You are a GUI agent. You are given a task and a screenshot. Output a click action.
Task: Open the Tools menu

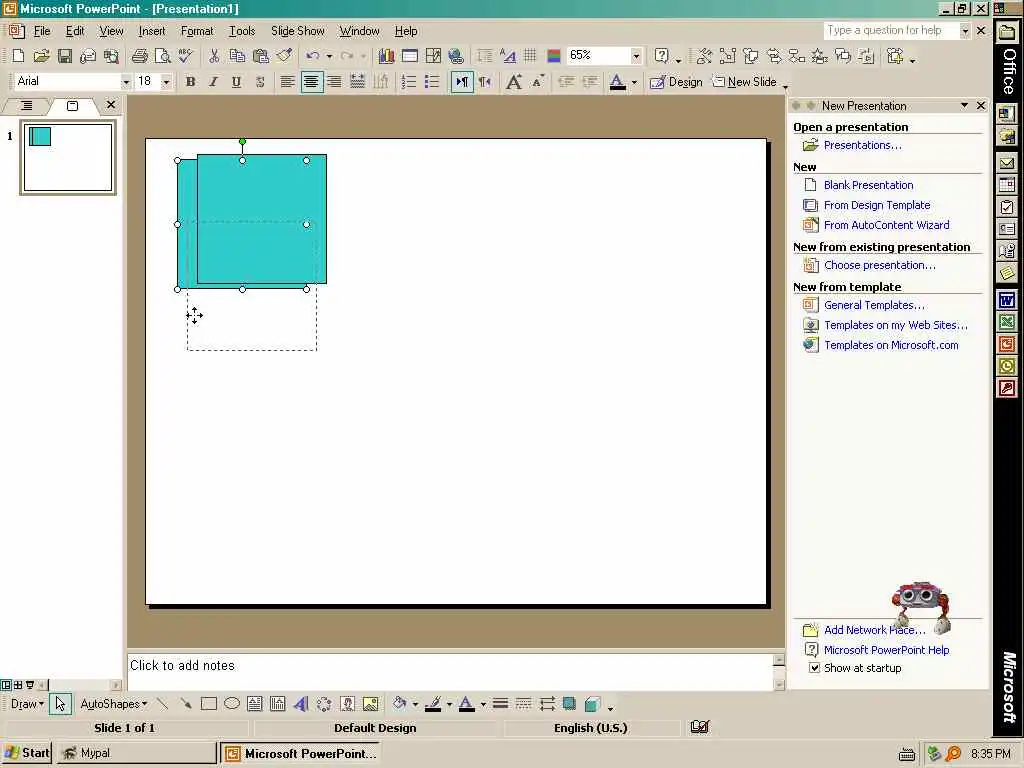[x=242, y=31]
